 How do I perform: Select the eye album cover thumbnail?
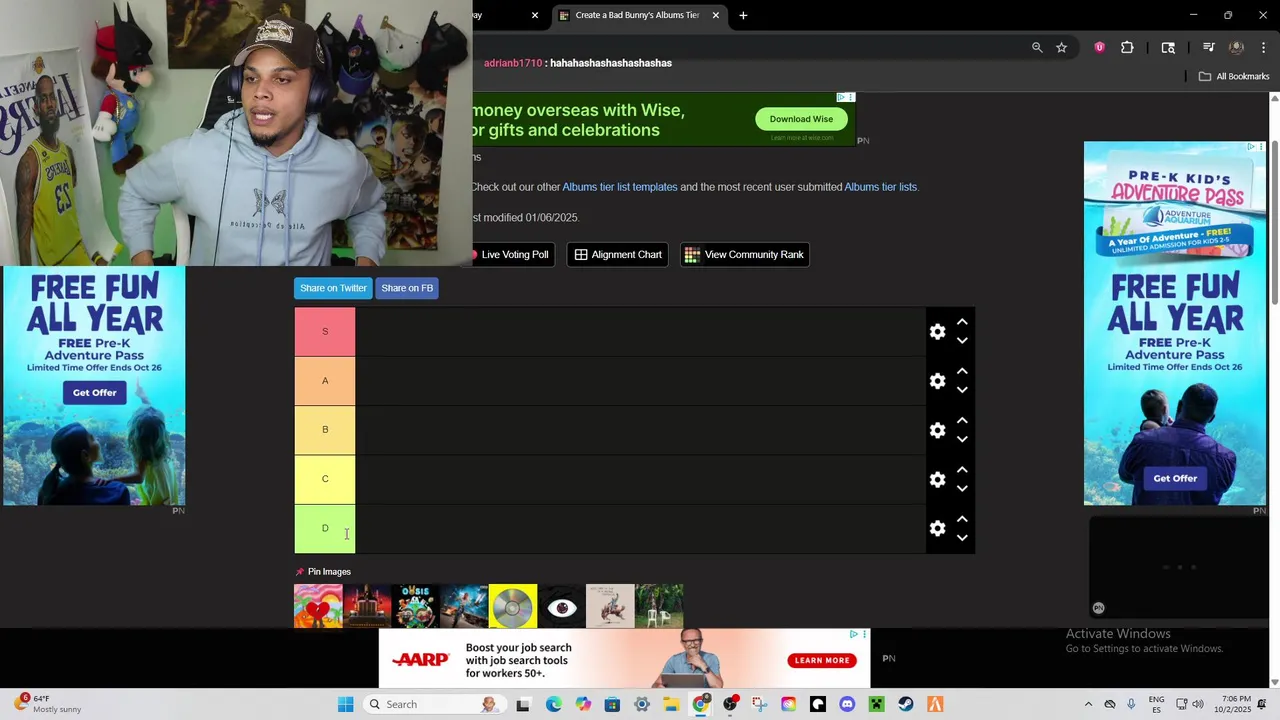[x=561, y=606]
